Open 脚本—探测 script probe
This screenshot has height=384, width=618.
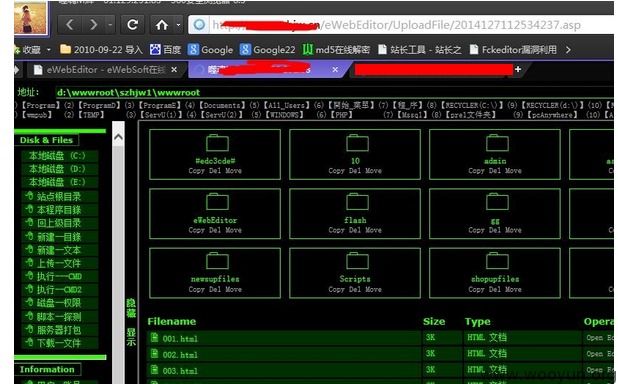pyautogui.click(x=60, y=317)
